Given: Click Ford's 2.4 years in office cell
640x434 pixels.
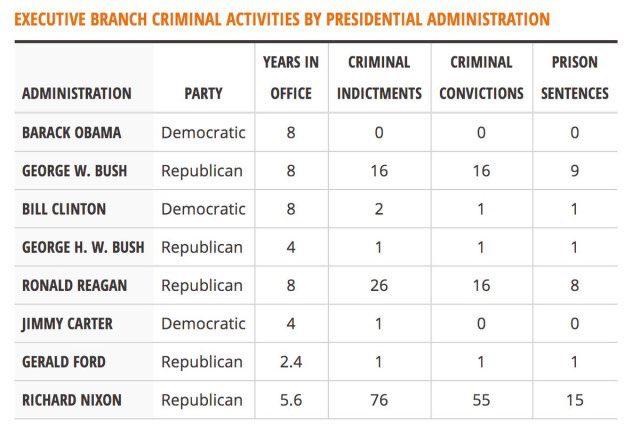Looking at the screenshot, I should coord(291,362).
